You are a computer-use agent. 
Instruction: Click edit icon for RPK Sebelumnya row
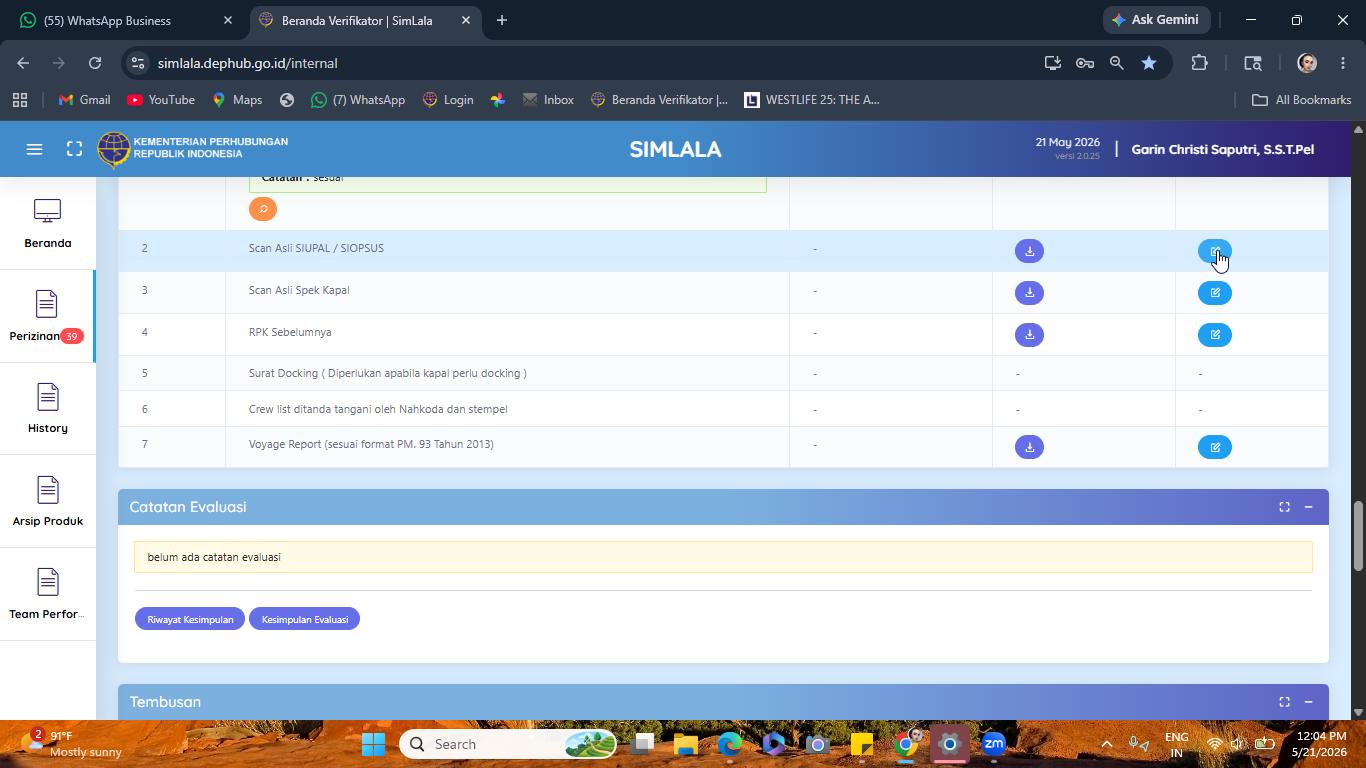pos(1215,335)
